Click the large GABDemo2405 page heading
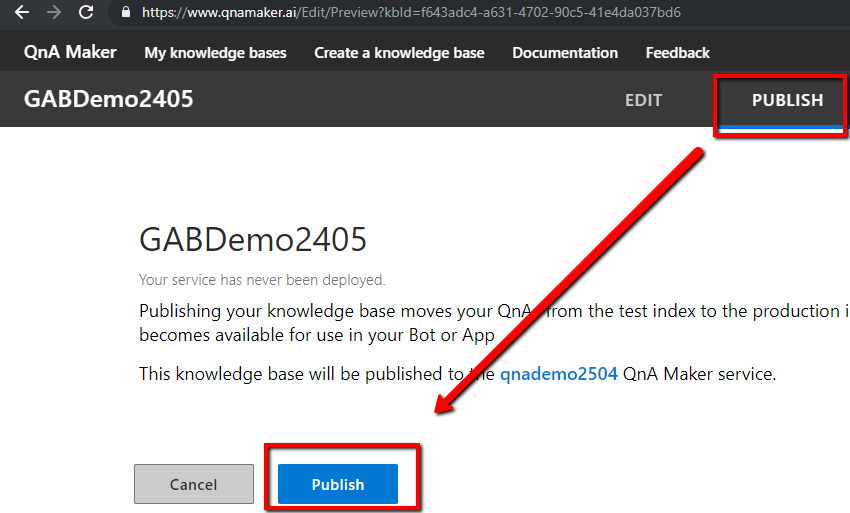Viewport: 850px width, 513px height. [x=253, y=239]
